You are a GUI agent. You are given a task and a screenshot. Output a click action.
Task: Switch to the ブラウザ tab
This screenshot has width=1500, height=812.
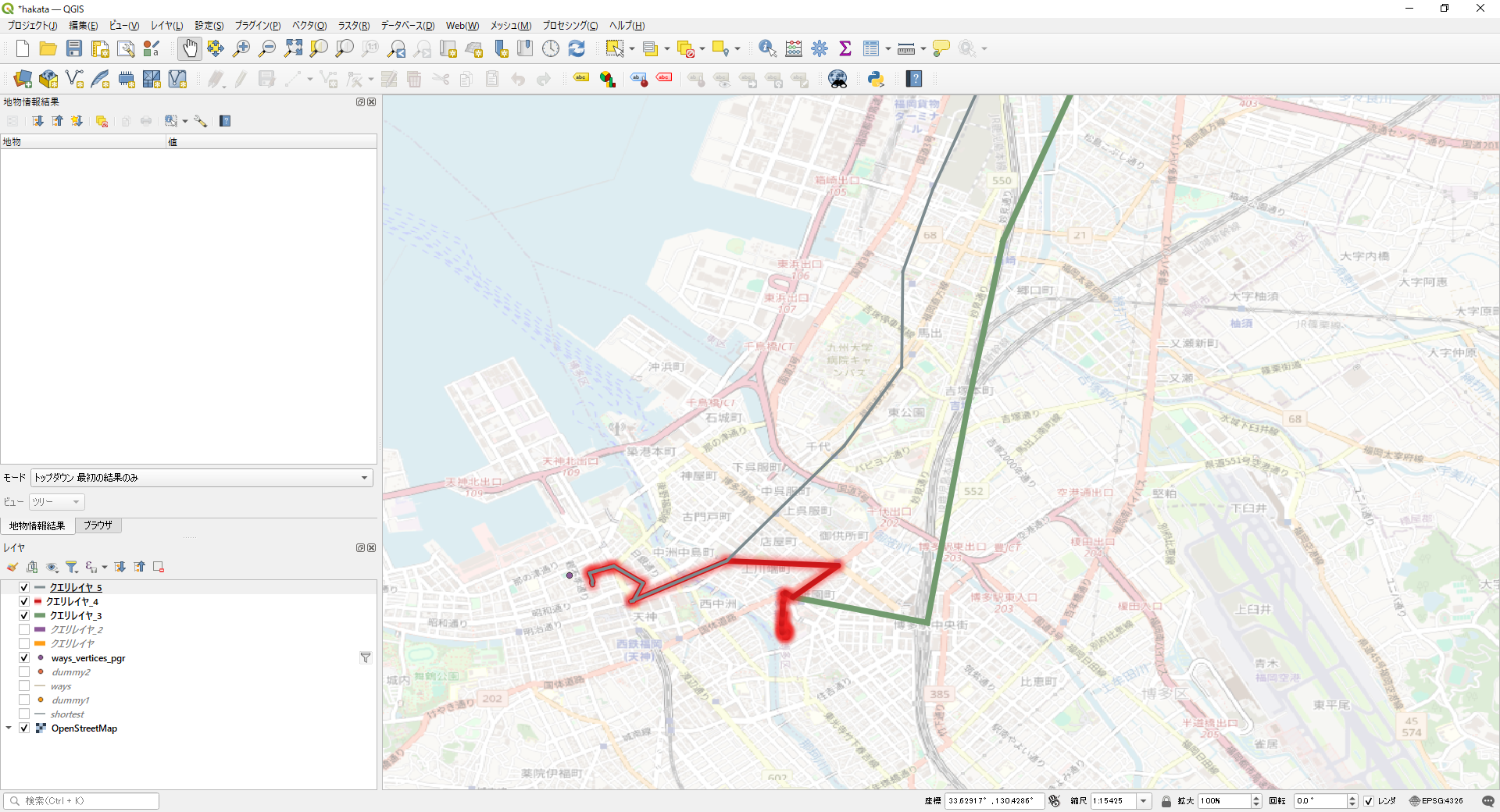(x=98, y=525)
